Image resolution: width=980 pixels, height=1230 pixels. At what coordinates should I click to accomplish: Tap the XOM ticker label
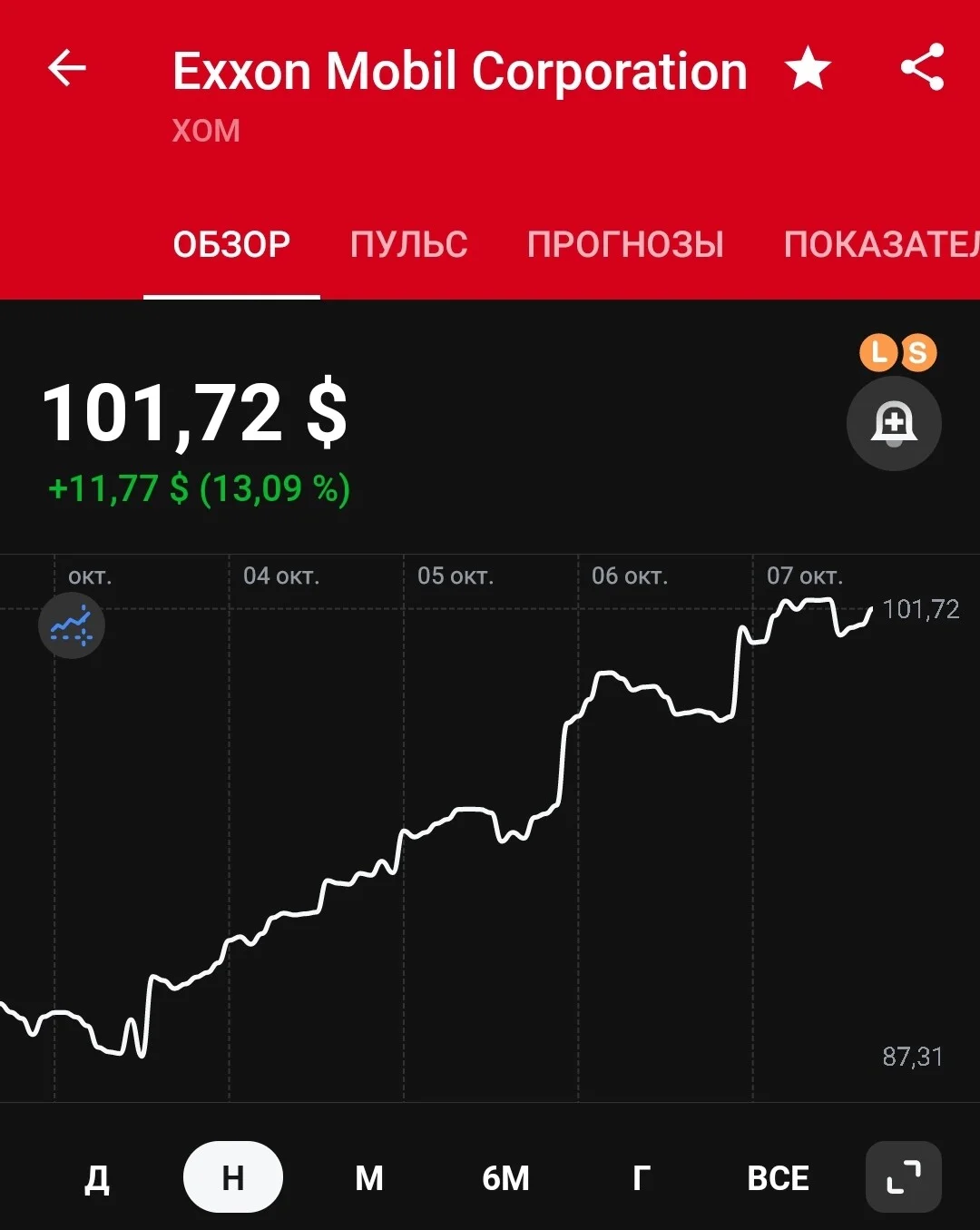pyautogui.click(x=206, y=131)
